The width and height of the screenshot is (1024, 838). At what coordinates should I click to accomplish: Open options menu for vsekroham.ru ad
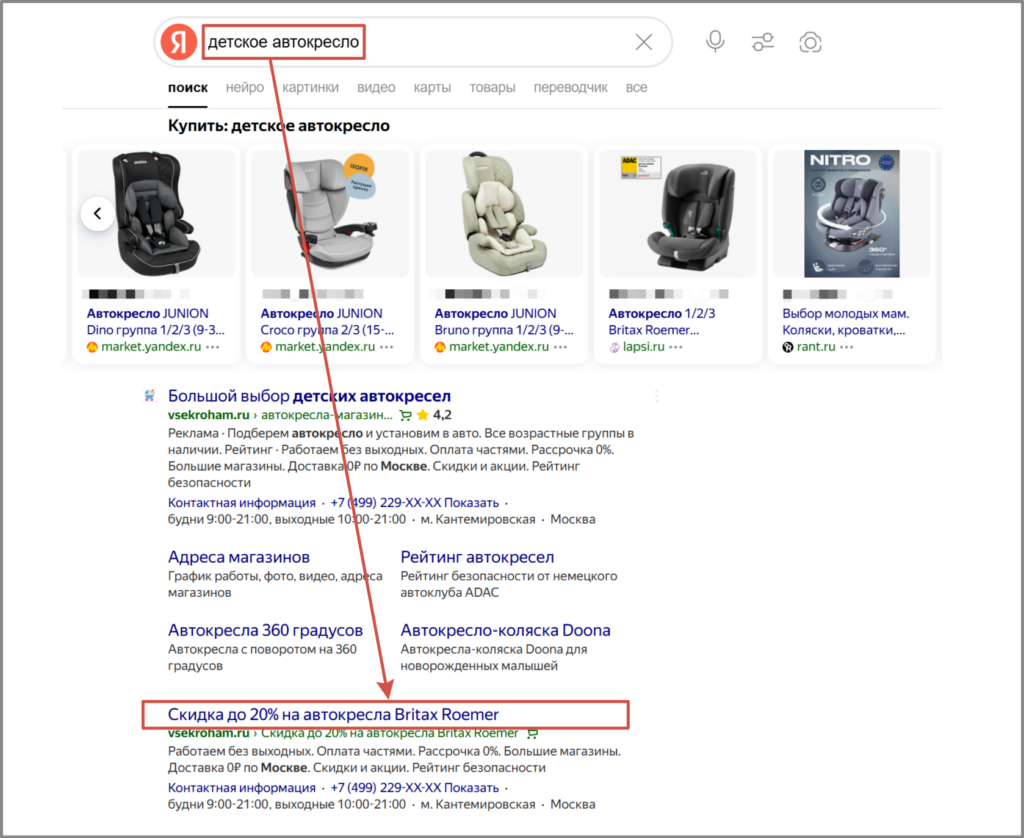click(656, 396)
